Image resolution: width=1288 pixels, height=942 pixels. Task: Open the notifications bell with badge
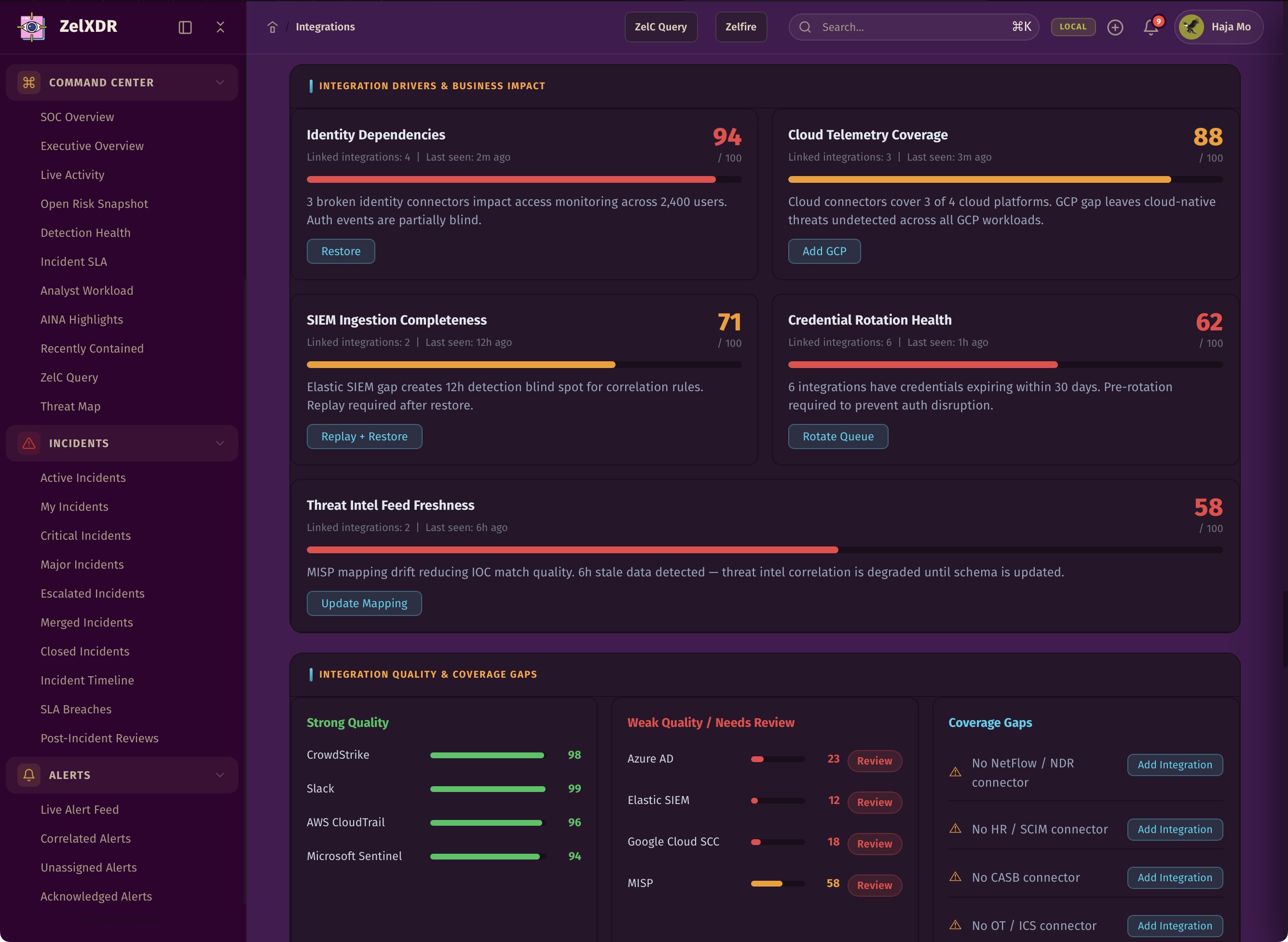[1151, 27]
